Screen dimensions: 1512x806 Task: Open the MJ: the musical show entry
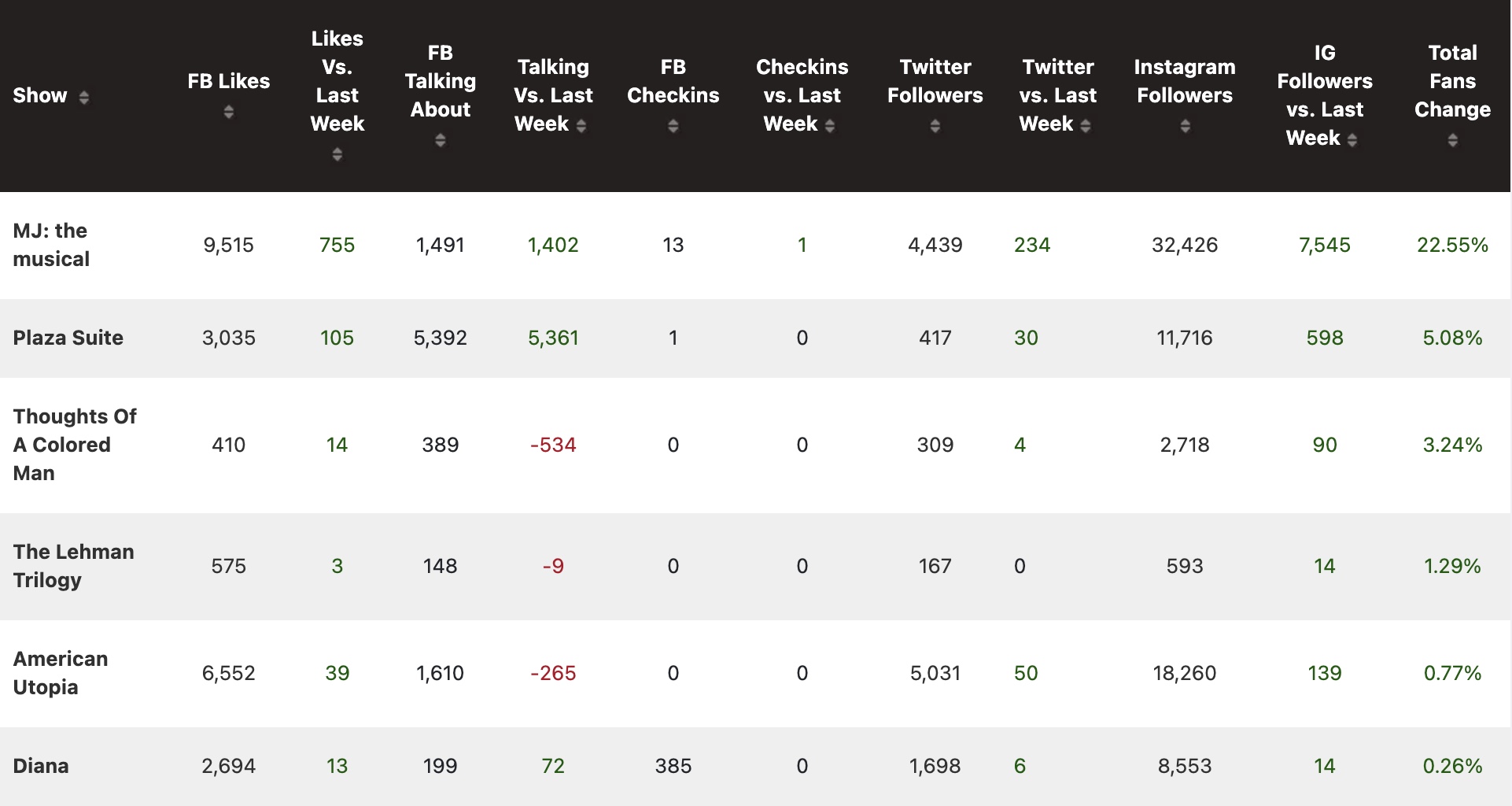point(51,245)
